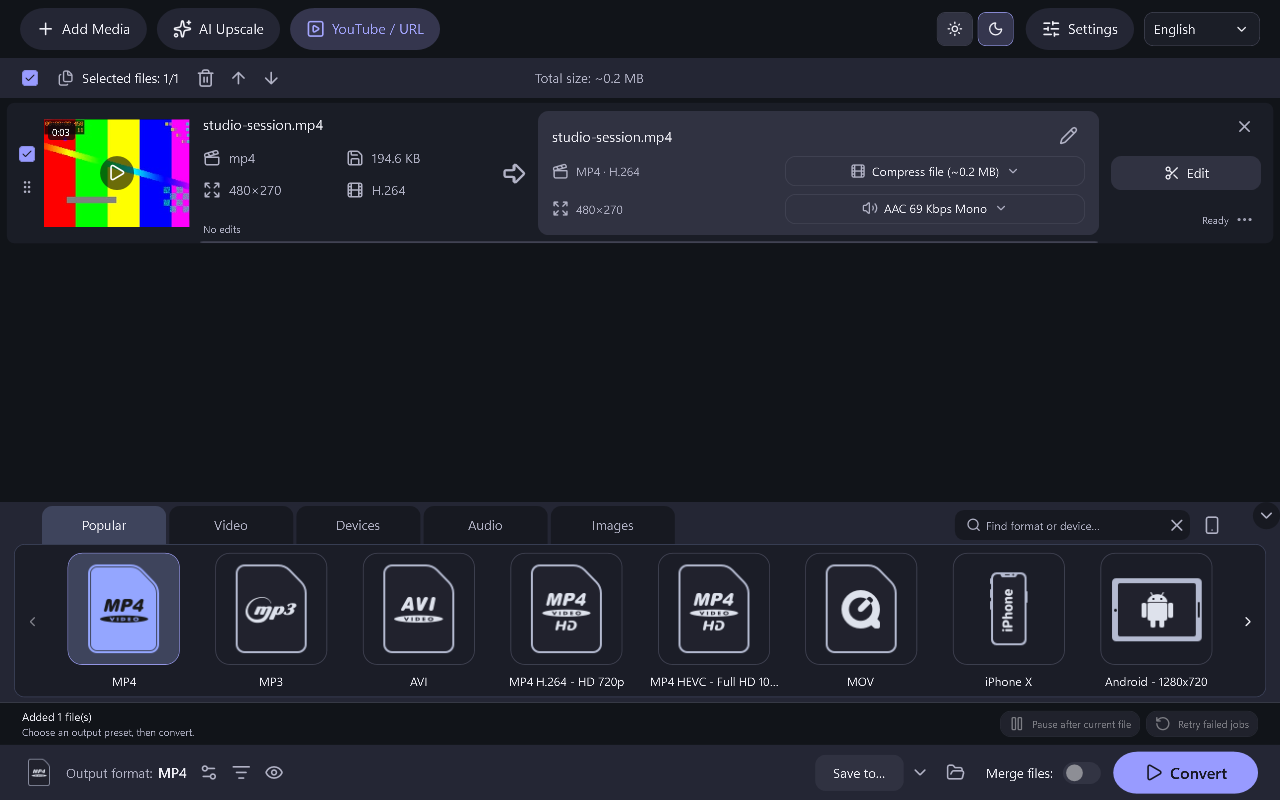Viewport: 1280px width, 800px height.
Task: Play the studio-session.mp4 thumbnail preview
Action: click(x=117, y=173)
